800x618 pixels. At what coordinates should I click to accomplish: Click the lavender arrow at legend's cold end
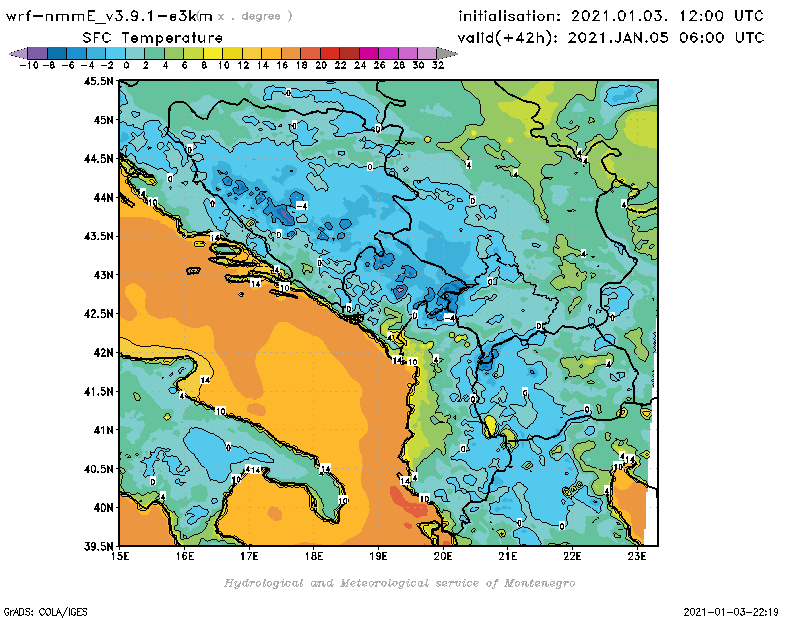pyautogui.click(x=18, y=53)
